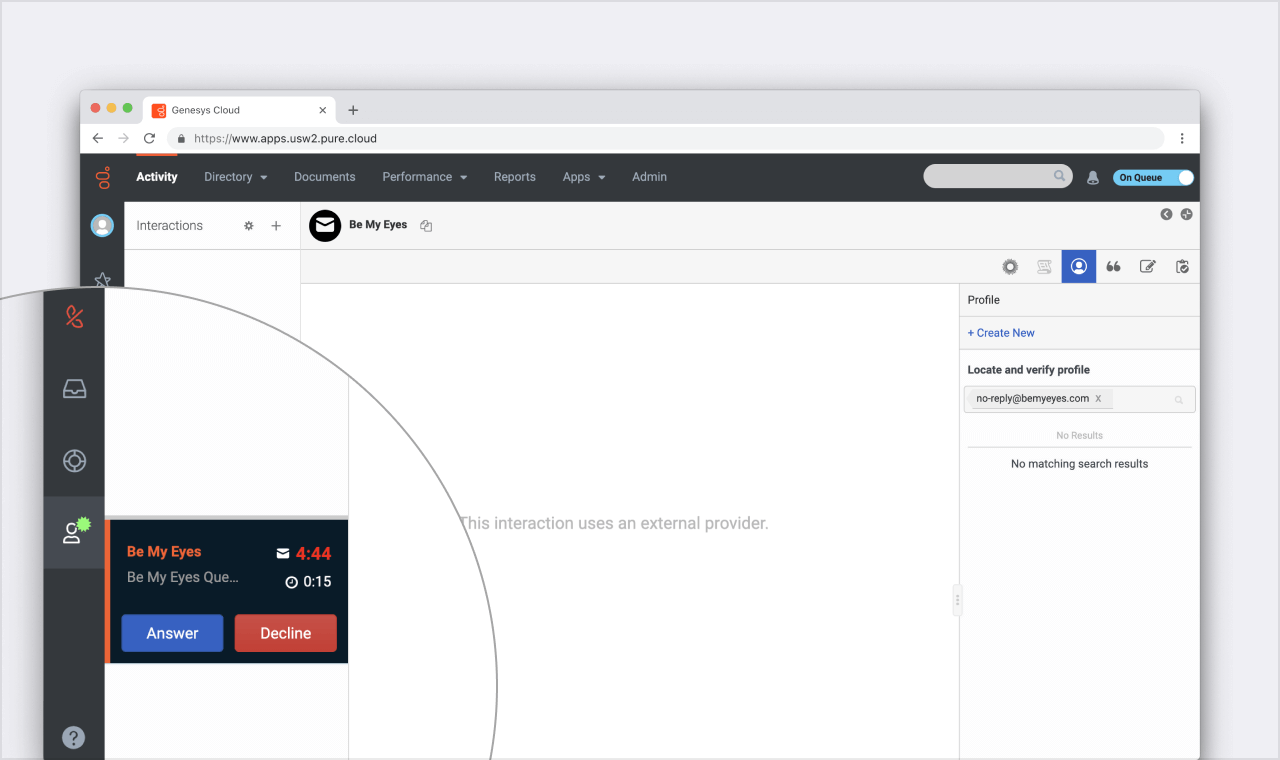Decline the Be My Eyes interaction
1280x760 pixels.
tap(286, 633)
